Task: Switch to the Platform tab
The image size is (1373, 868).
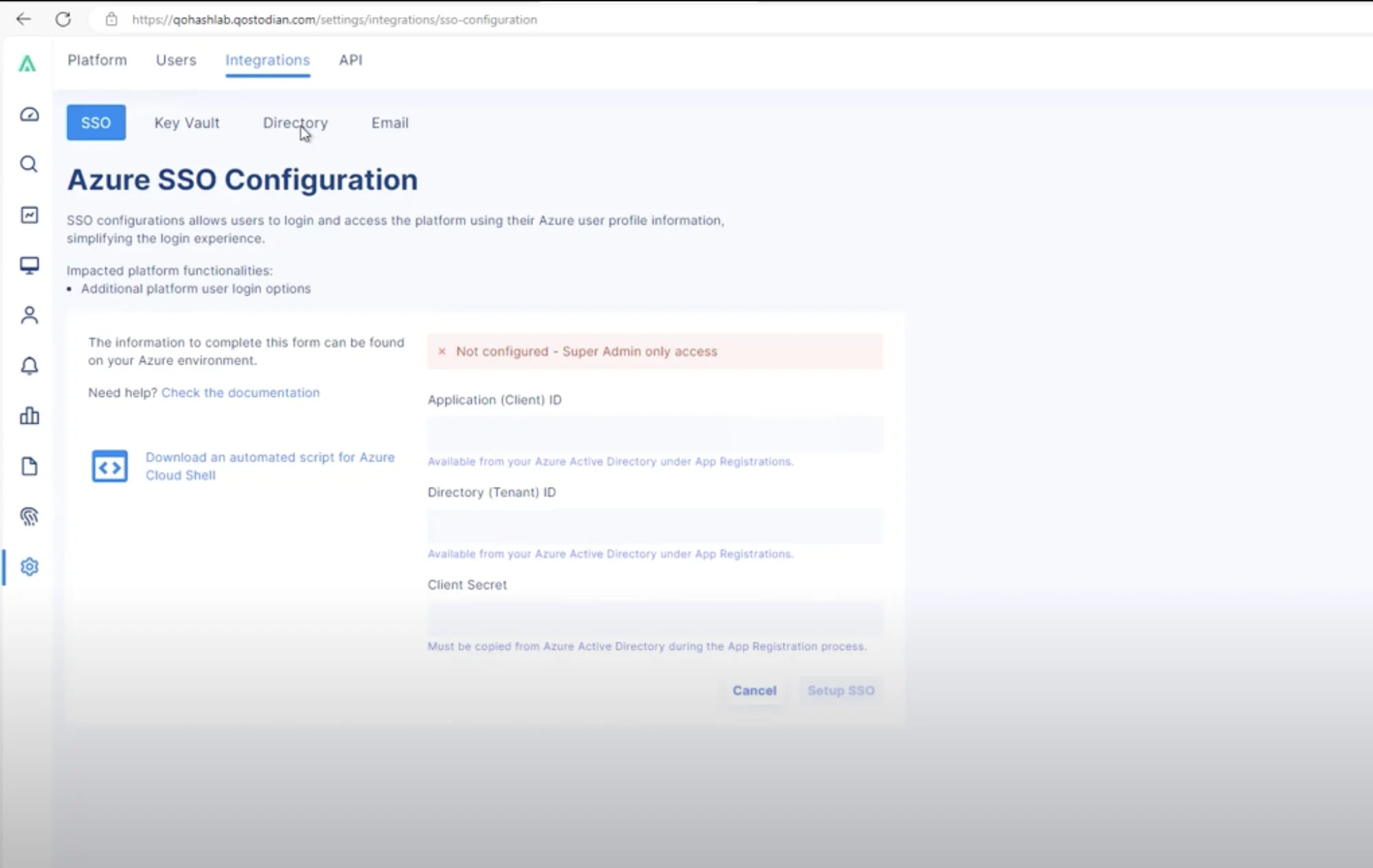Action: (97, 60)
